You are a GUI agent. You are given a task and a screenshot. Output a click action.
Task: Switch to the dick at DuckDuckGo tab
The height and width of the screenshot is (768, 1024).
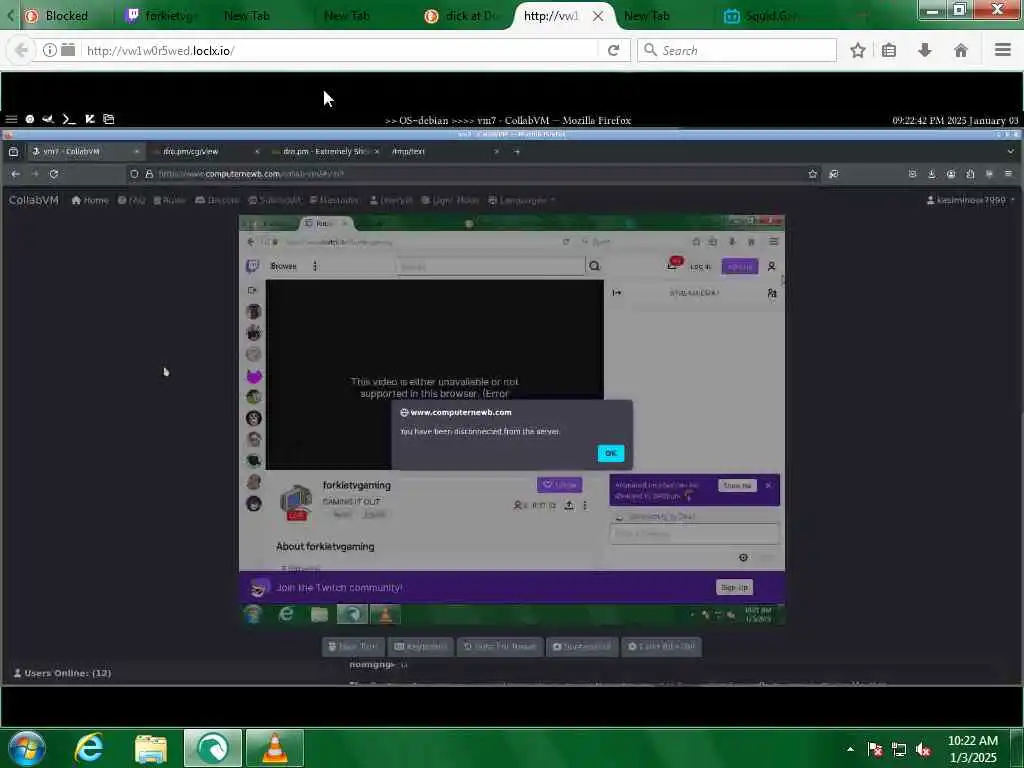tap(462, 16)
